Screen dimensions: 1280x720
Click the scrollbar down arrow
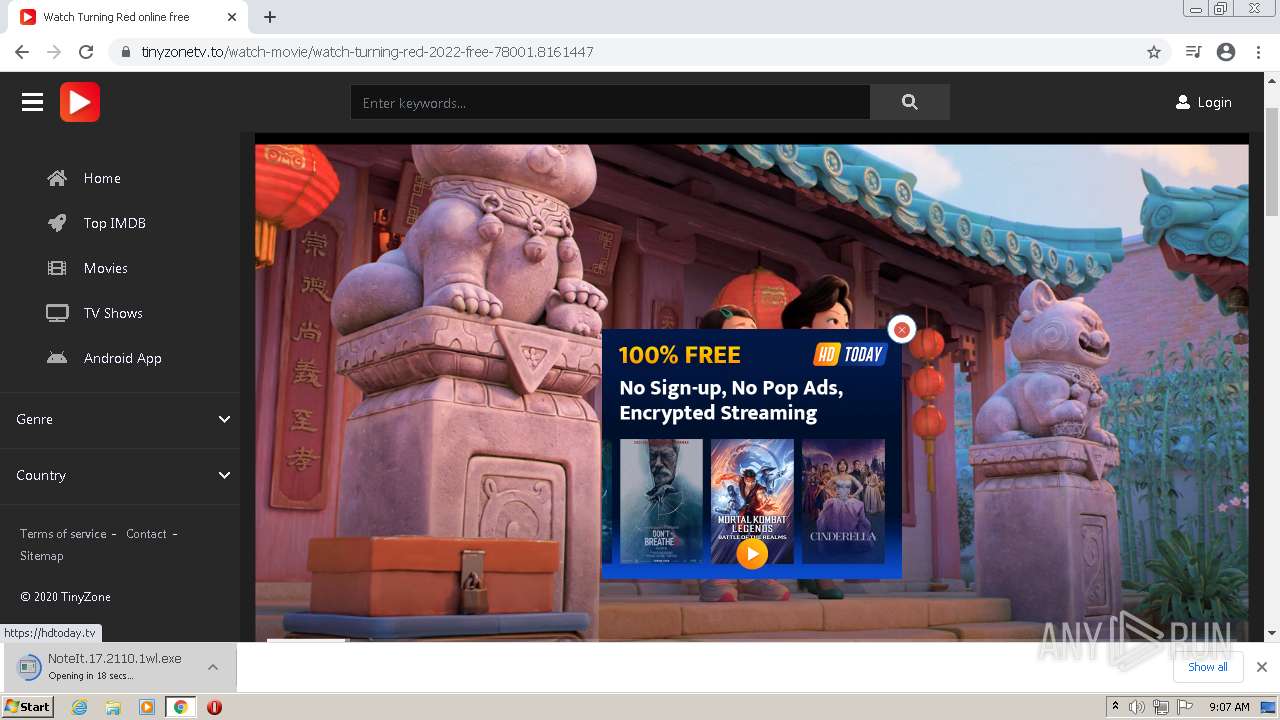tap(1272, 633)
